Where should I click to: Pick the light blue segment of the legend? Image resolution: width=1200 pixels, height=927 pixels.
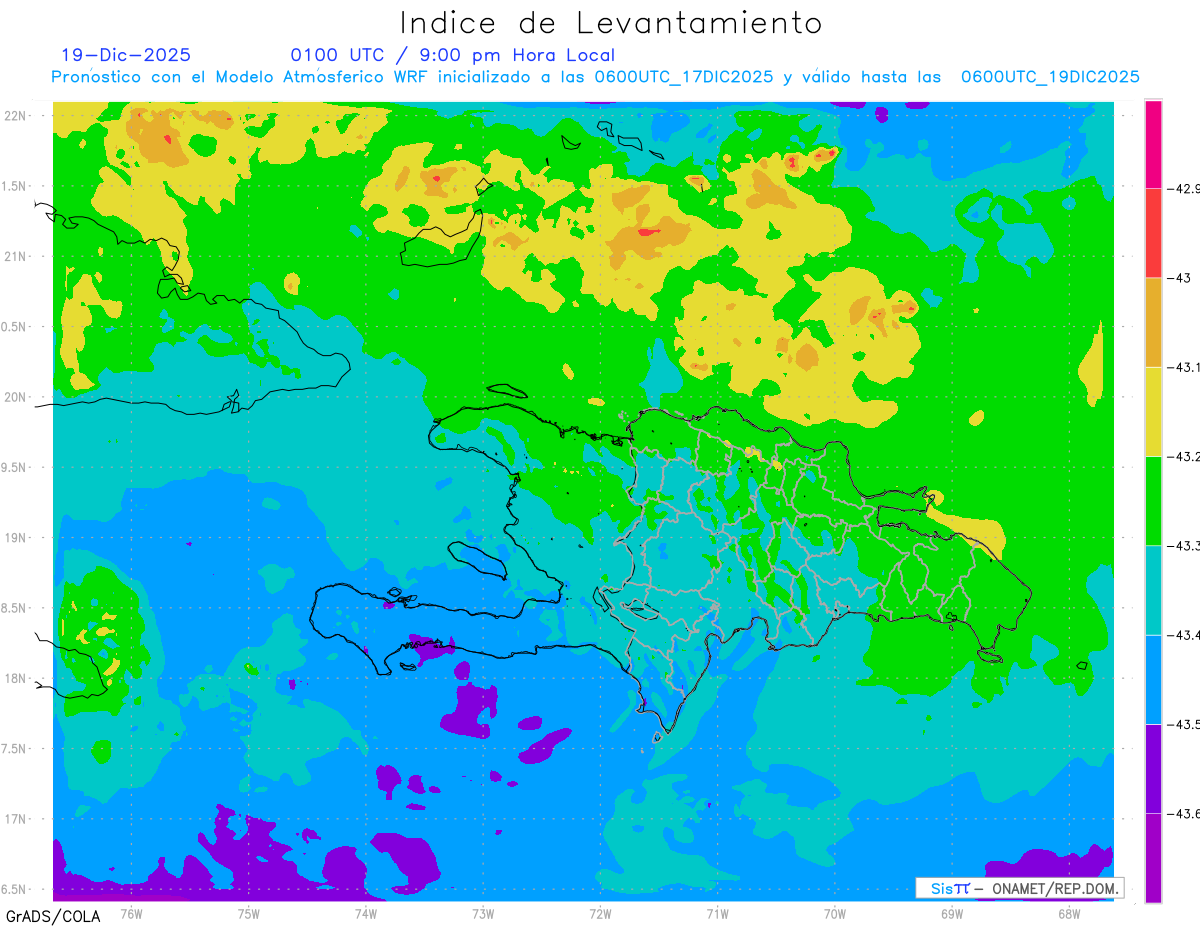pyautogui.click(x=1153, y=679)
